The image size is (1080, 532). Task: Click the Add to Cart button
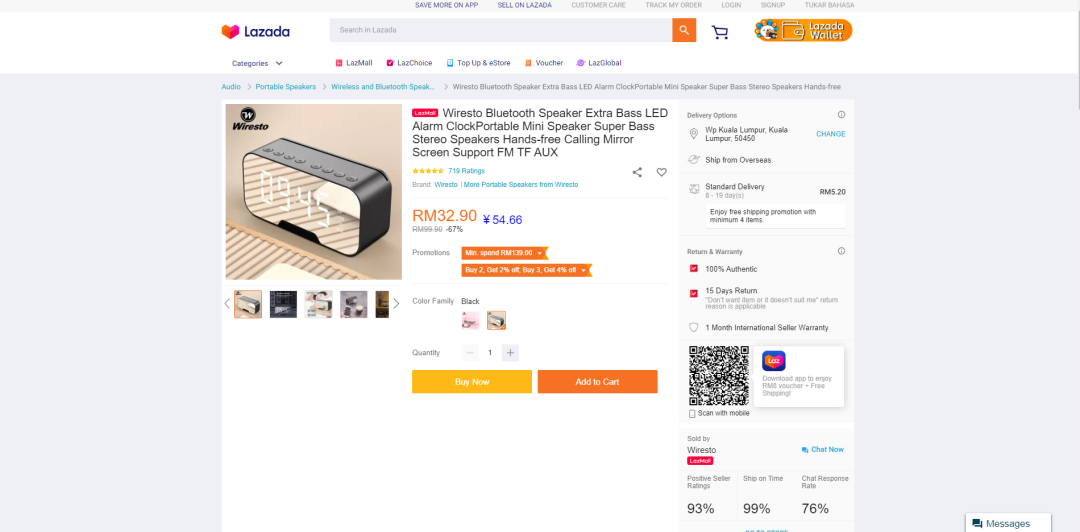tap(597, 382)
